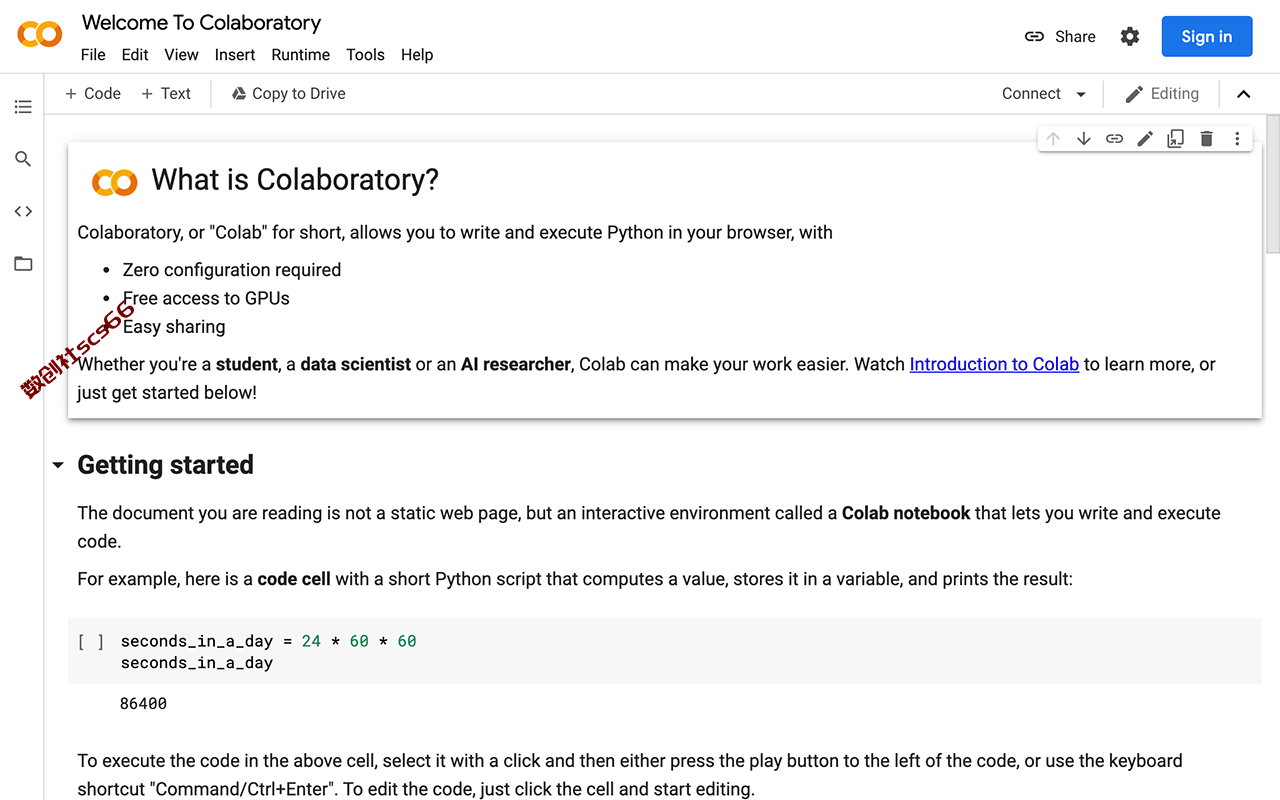Open the File menu

93,55
